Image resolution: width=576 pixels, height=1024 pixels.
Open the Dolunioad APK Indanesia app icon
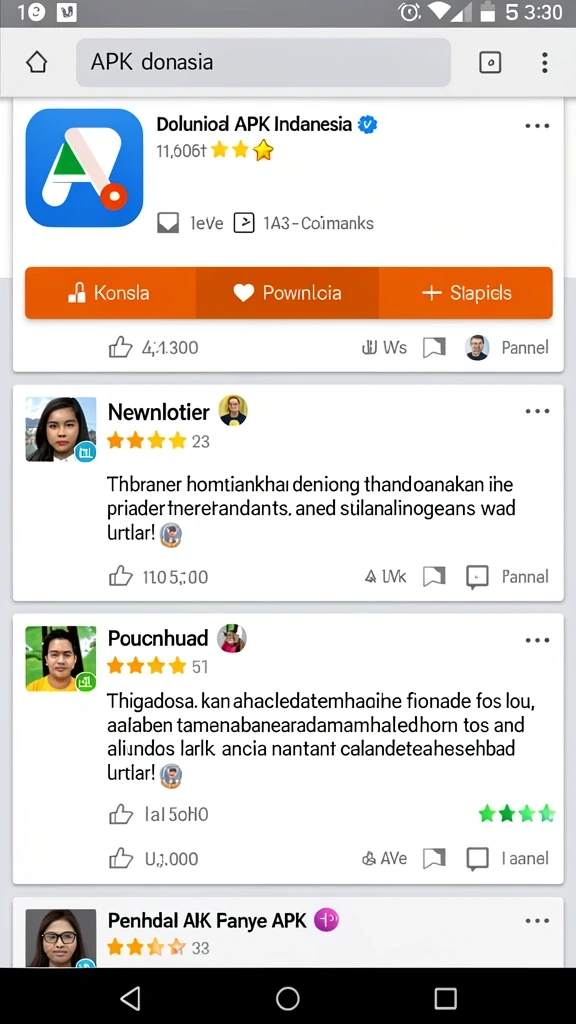pos(84,168)
